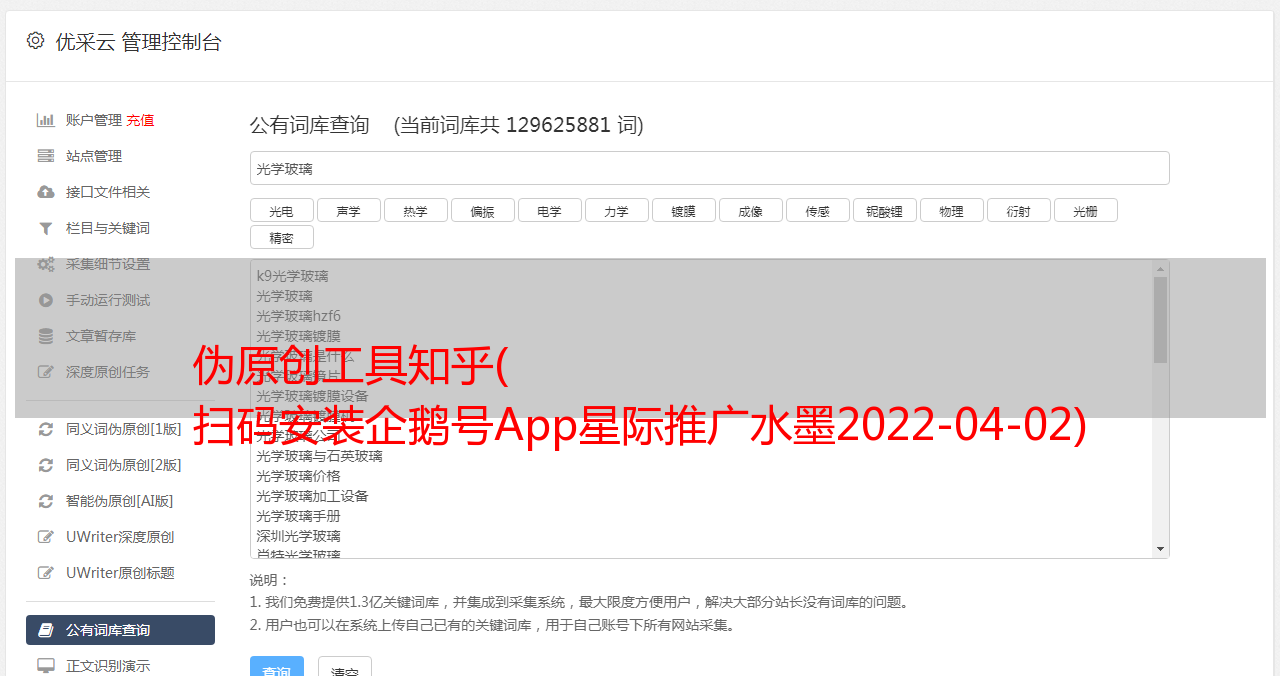
Task: Select the 精密 tag button
Action: [281, 237]
